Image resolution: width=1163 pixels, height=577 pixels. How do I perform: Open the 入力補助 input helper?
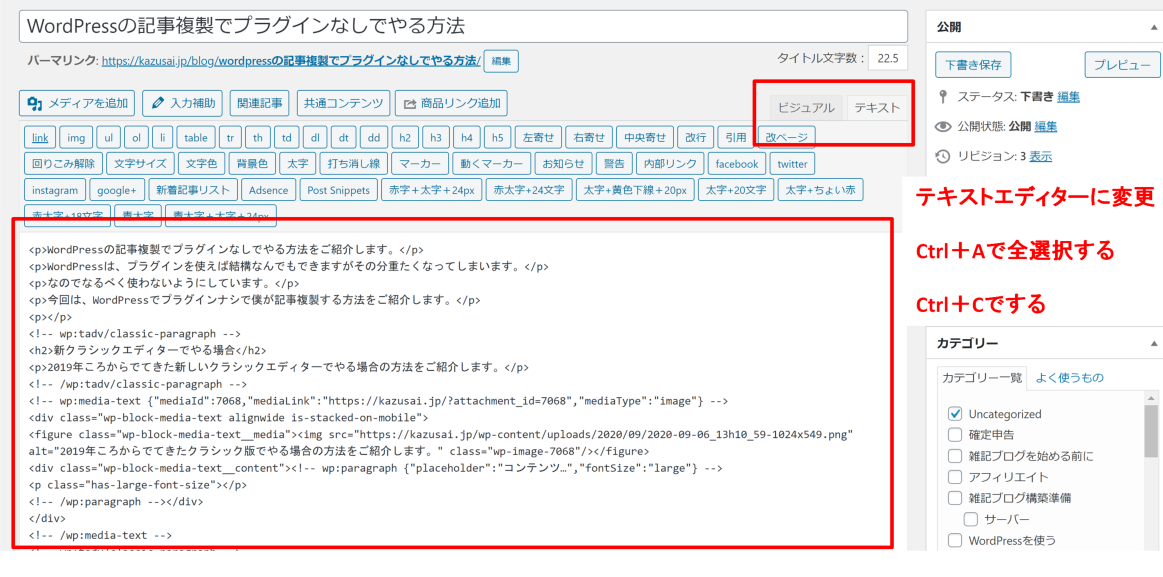click(182, 103)
